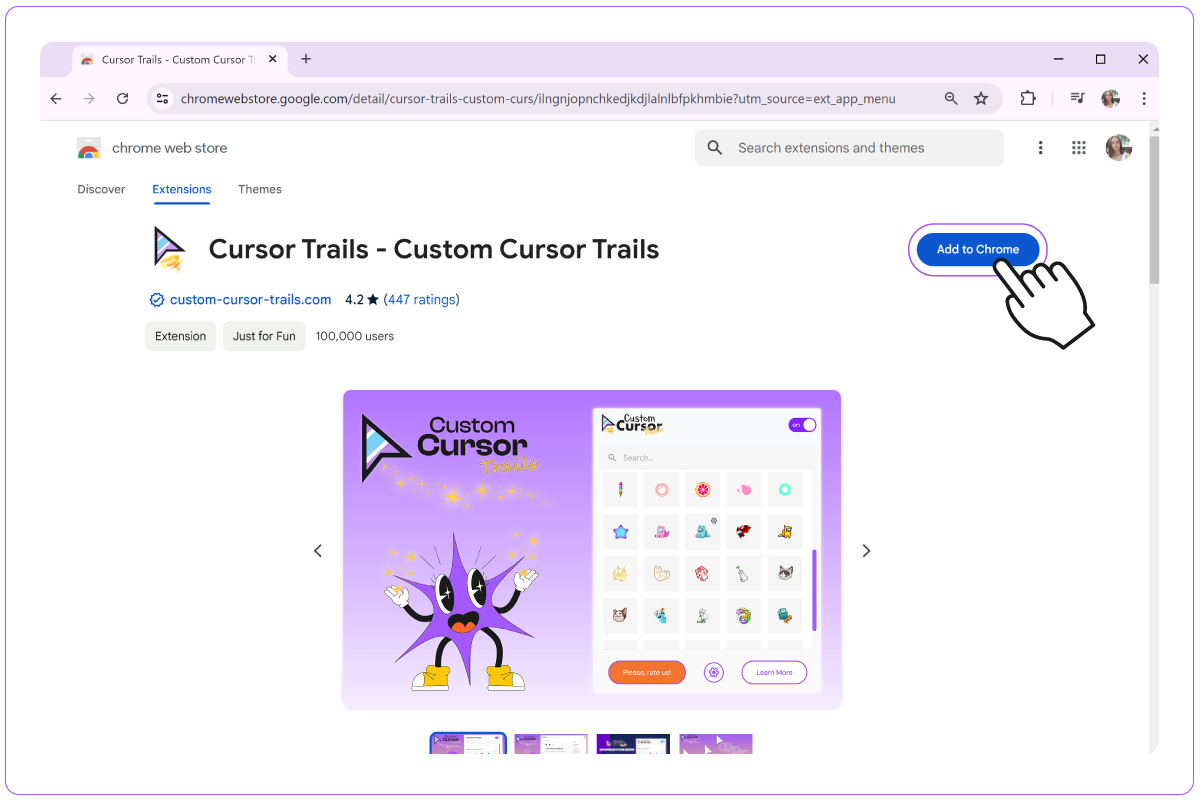Screen dimensions: 1200x800
Task: Click the Cursor Trails extension logo
Action: pyautogui.click(x=168, y=249)
